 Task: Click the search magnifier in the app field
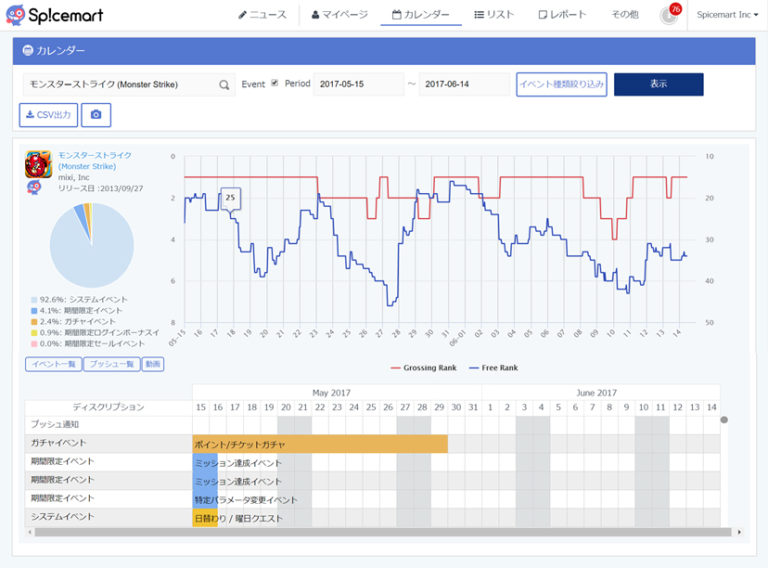tap(224, 85)
